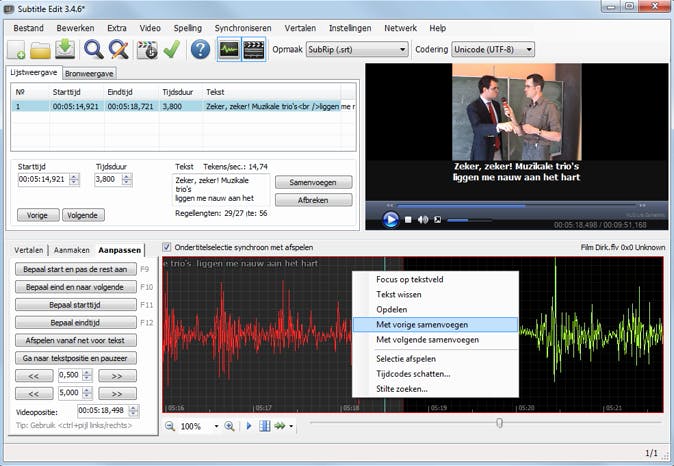Screen dimensions: 674x466
Task: Open a subtitle file with folder icon
Action: (x=41, y=49)
